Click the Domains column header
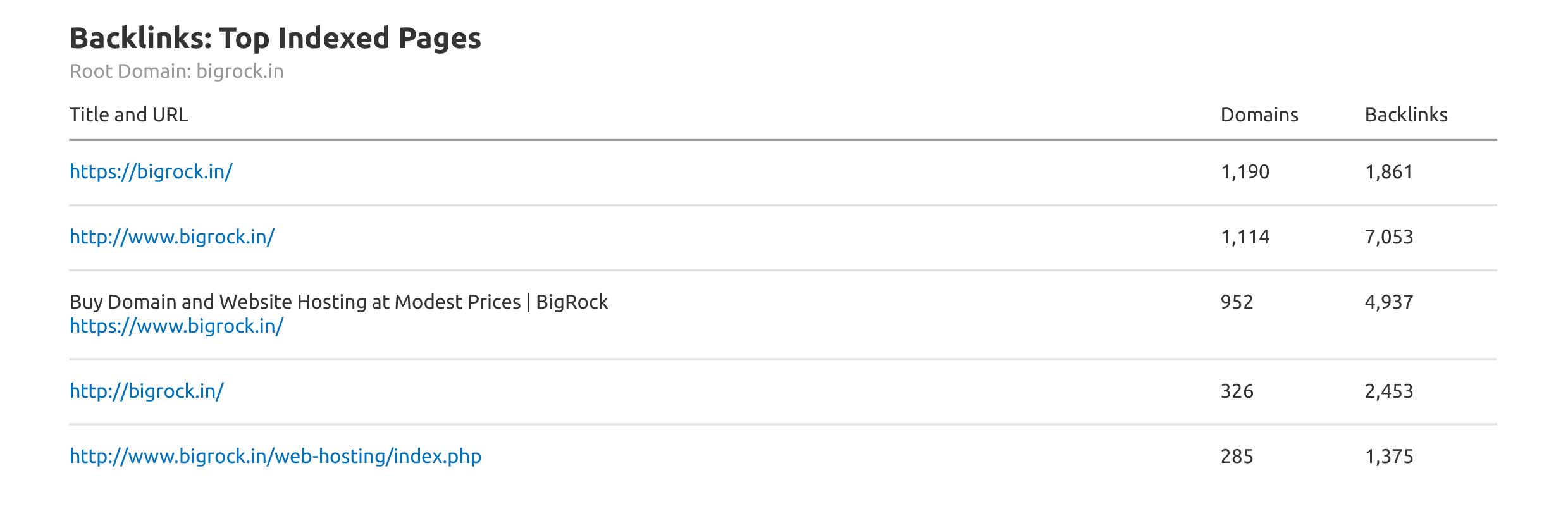Image resolution: width=1568 pixels, height=516 pixels. click(1259, 115)
